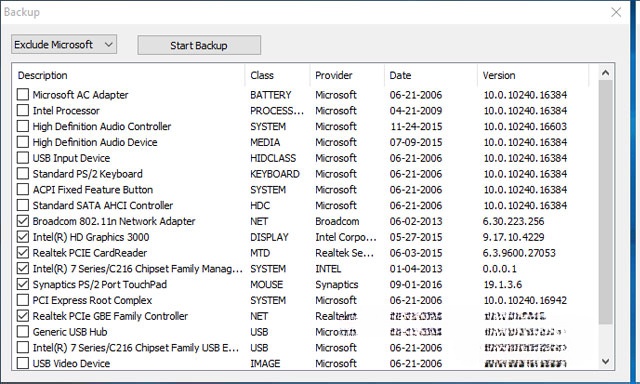Sort by the Description column header
640x384 pixels.
[42, 75]
